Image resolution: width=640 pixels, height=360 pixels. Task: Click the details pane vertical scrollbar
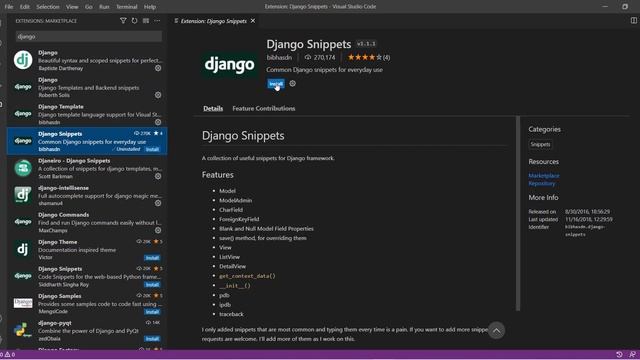518,213
